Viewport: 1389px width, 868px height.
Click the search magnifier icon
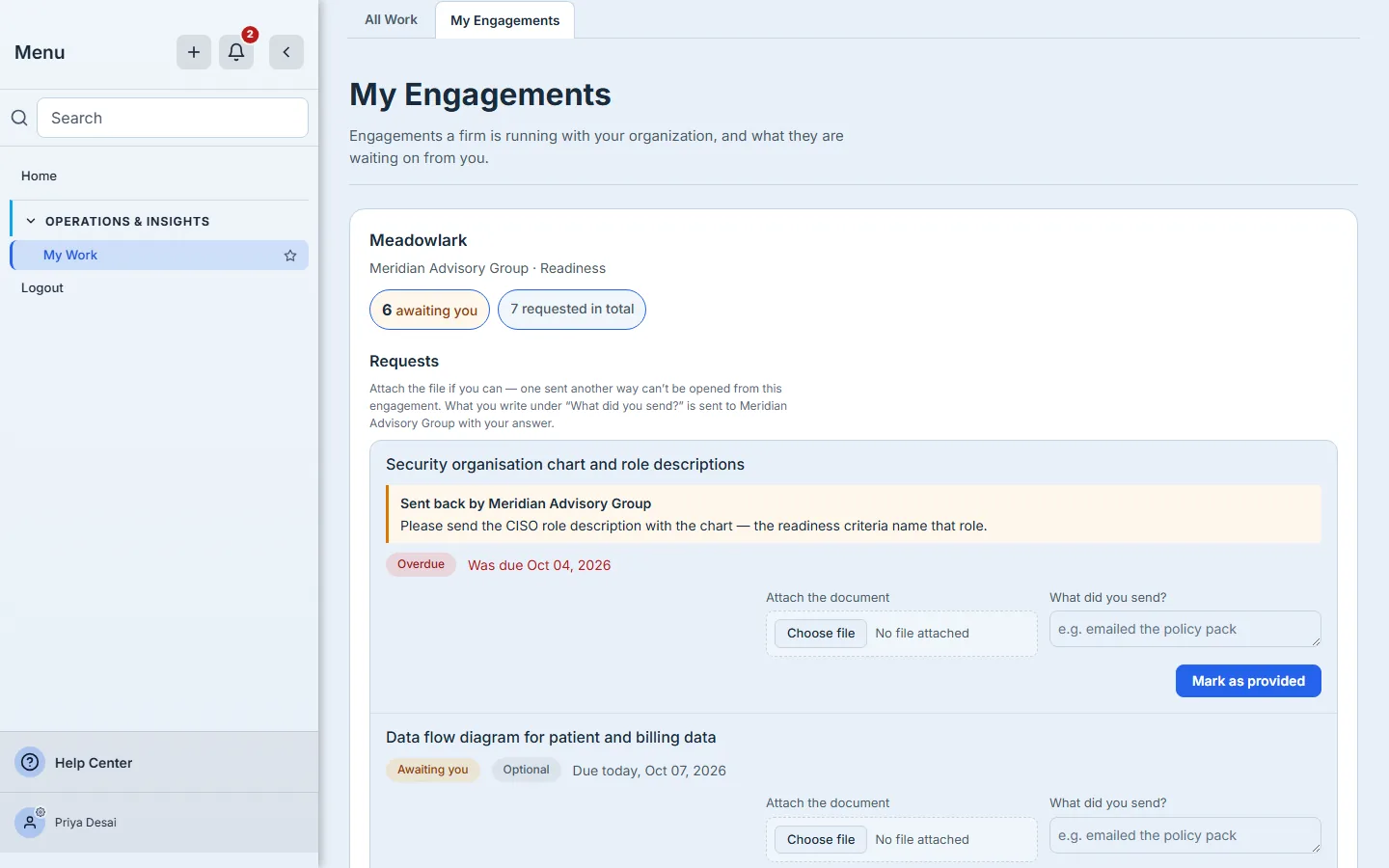click(x=19, y=118)
